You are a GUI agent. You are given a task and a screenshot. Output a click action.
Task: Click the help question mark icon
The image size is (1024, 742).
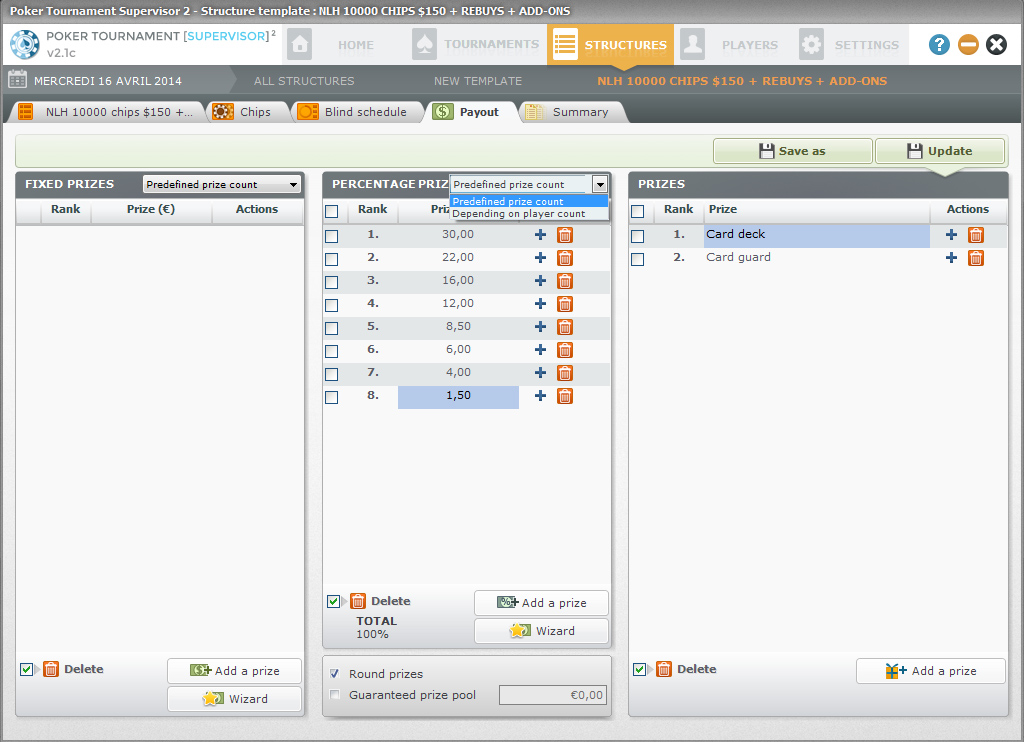tap(939, 45)
